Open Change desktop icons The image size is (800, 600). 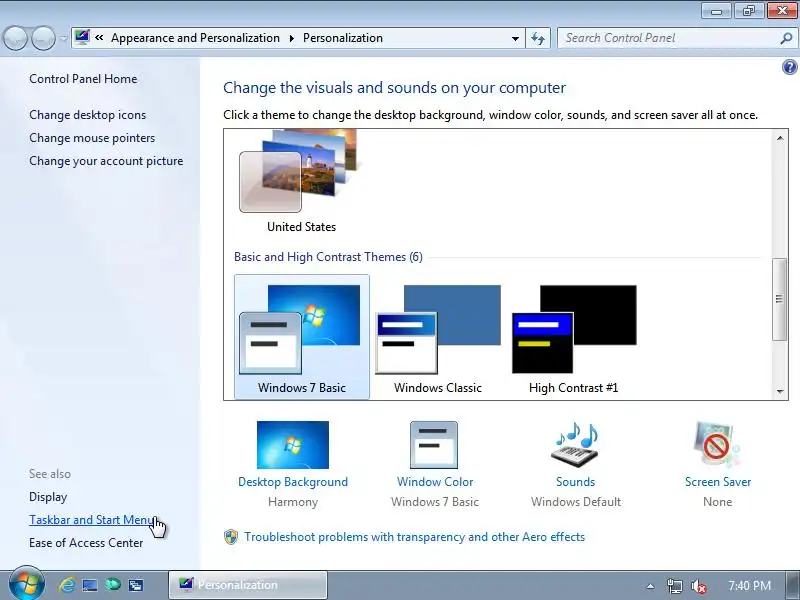tap(87, 115)
